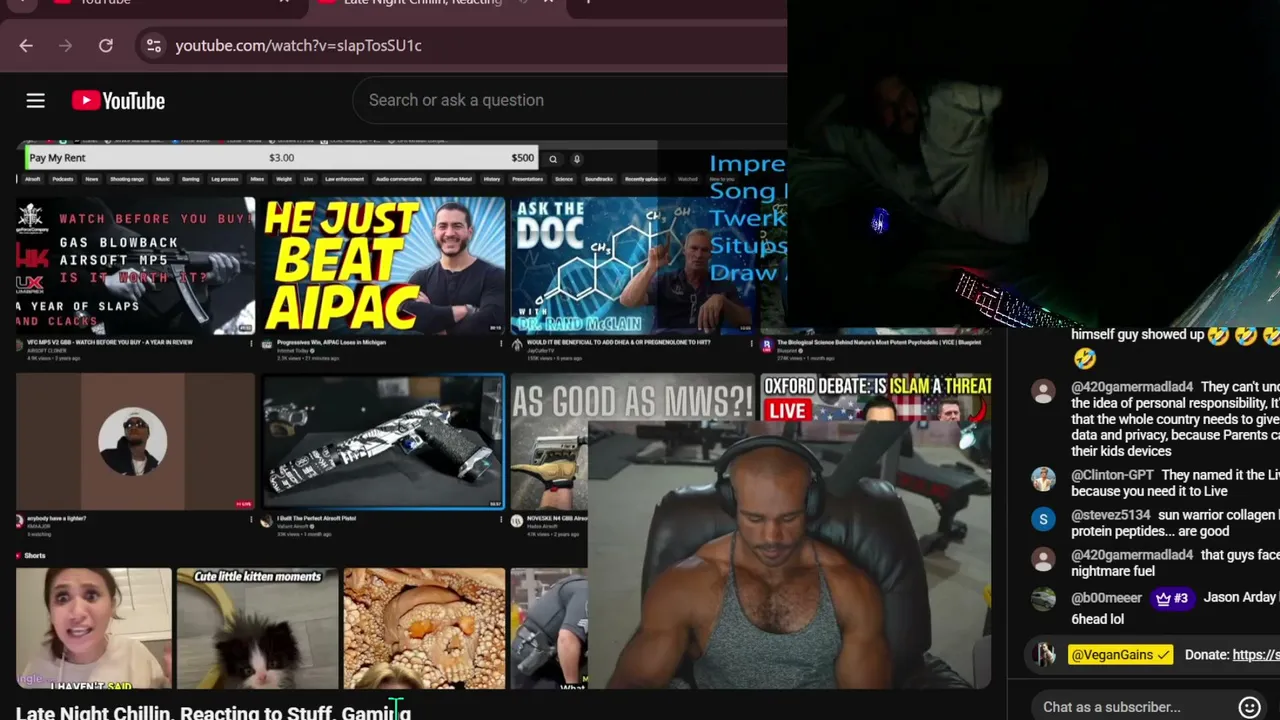Viewport: 1280px width, 720px height.
Task: Open options menu for the VFC MP5 video
Action: coord(251,343)
